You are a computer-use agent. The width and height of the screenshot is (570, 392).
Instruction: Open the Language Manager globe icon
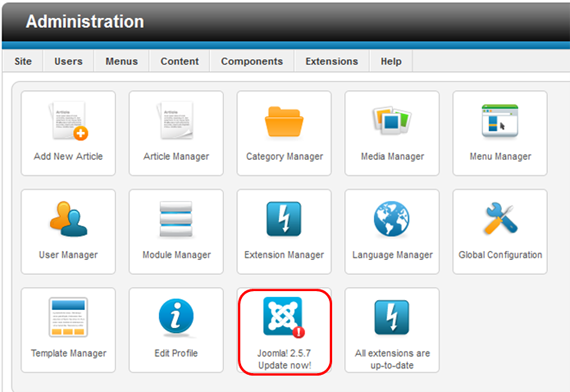click(392, 219)
